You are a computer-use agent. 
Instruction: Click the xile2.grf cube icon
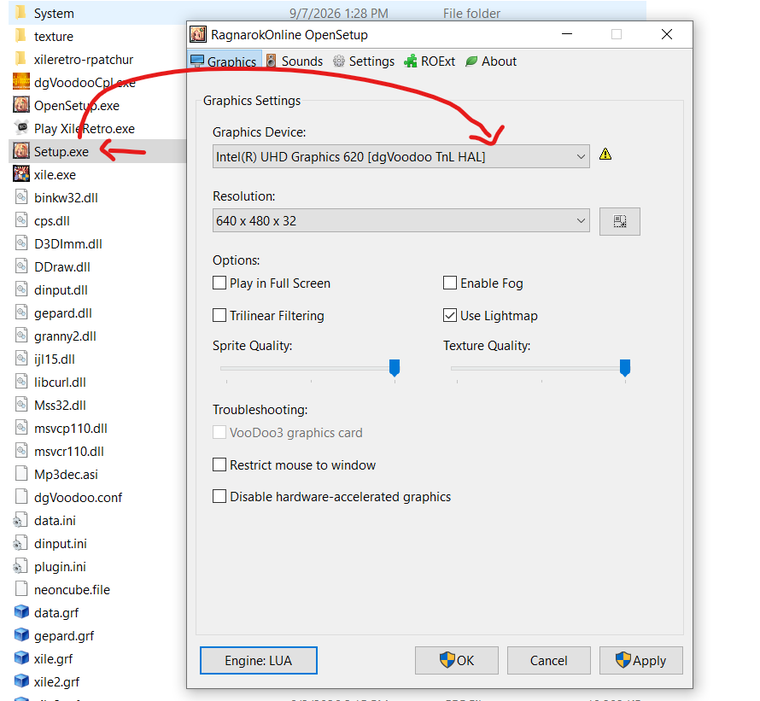click(21, 681)
